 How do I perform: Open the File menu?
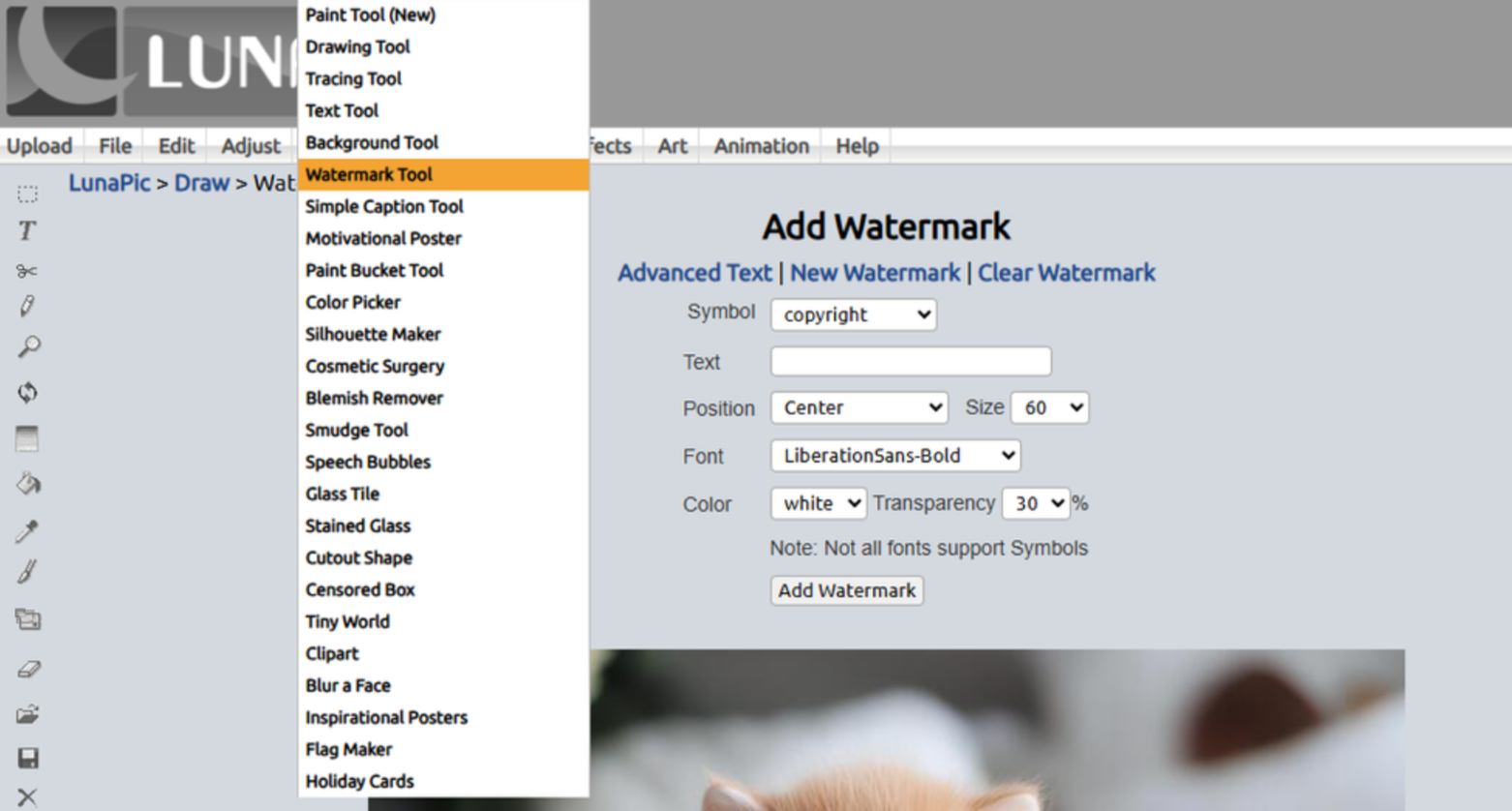115,146
